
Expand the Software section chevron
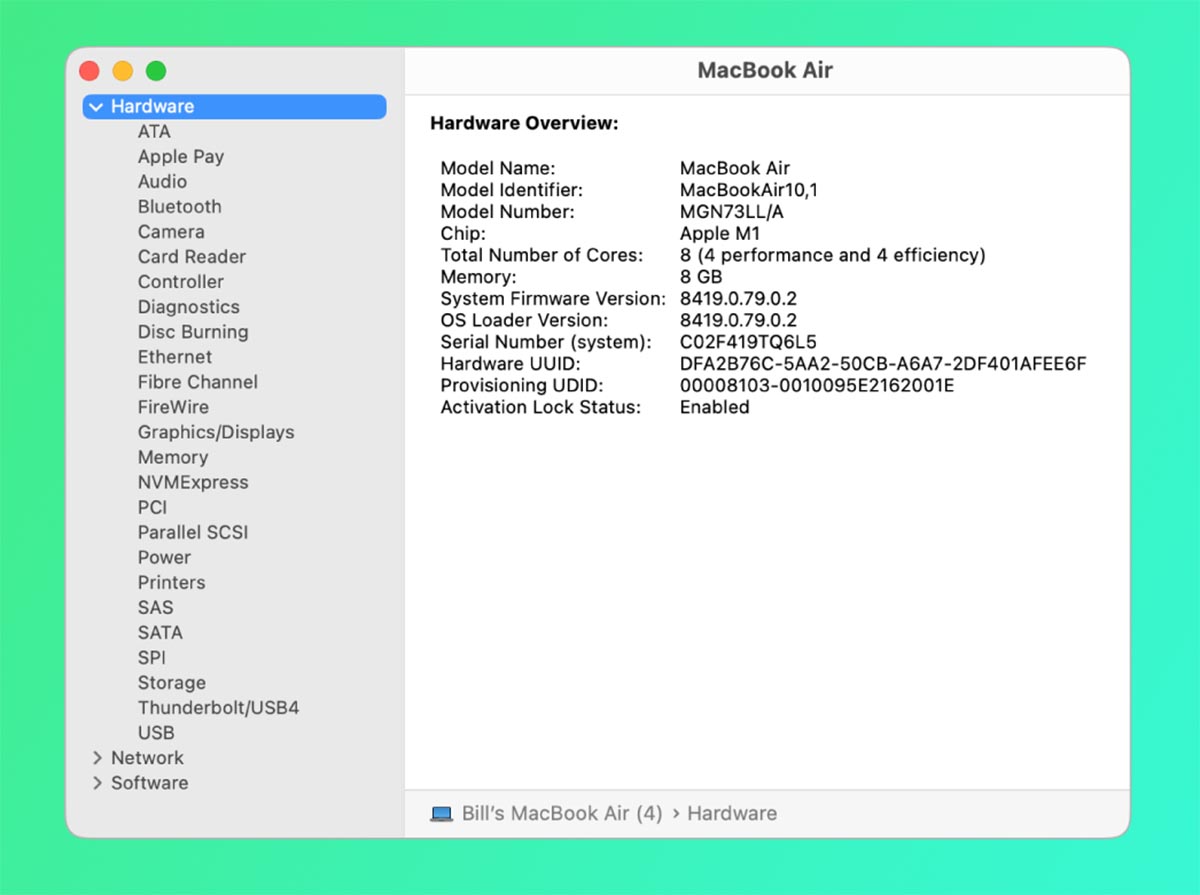click(97, 783)
